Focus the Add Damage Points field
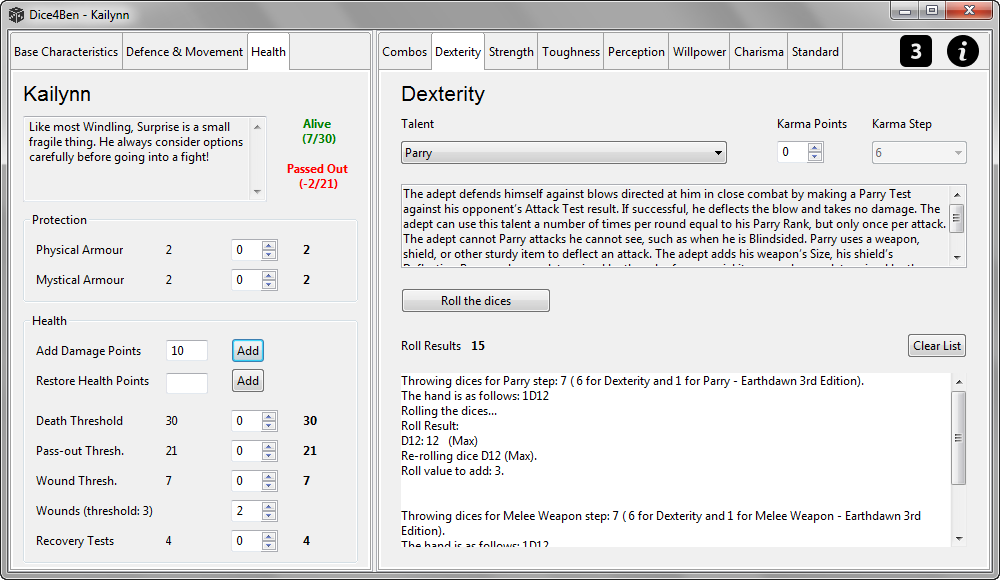This screenshot has width=1000, height=580. [187, 350]
